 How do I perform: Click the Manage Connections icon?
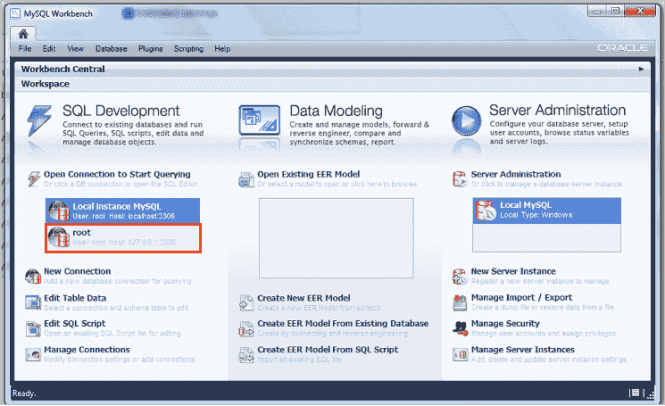coord(33,355)
